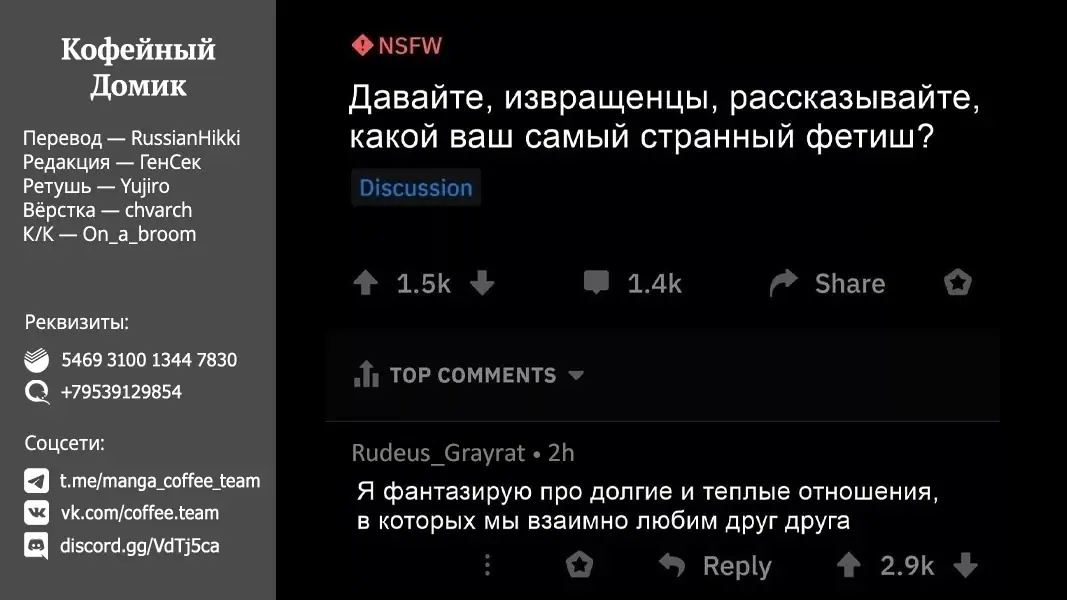The image size is (1067, 600).
Task: Expand the Top Comments sort dropdown
Action: coord(576,376)
